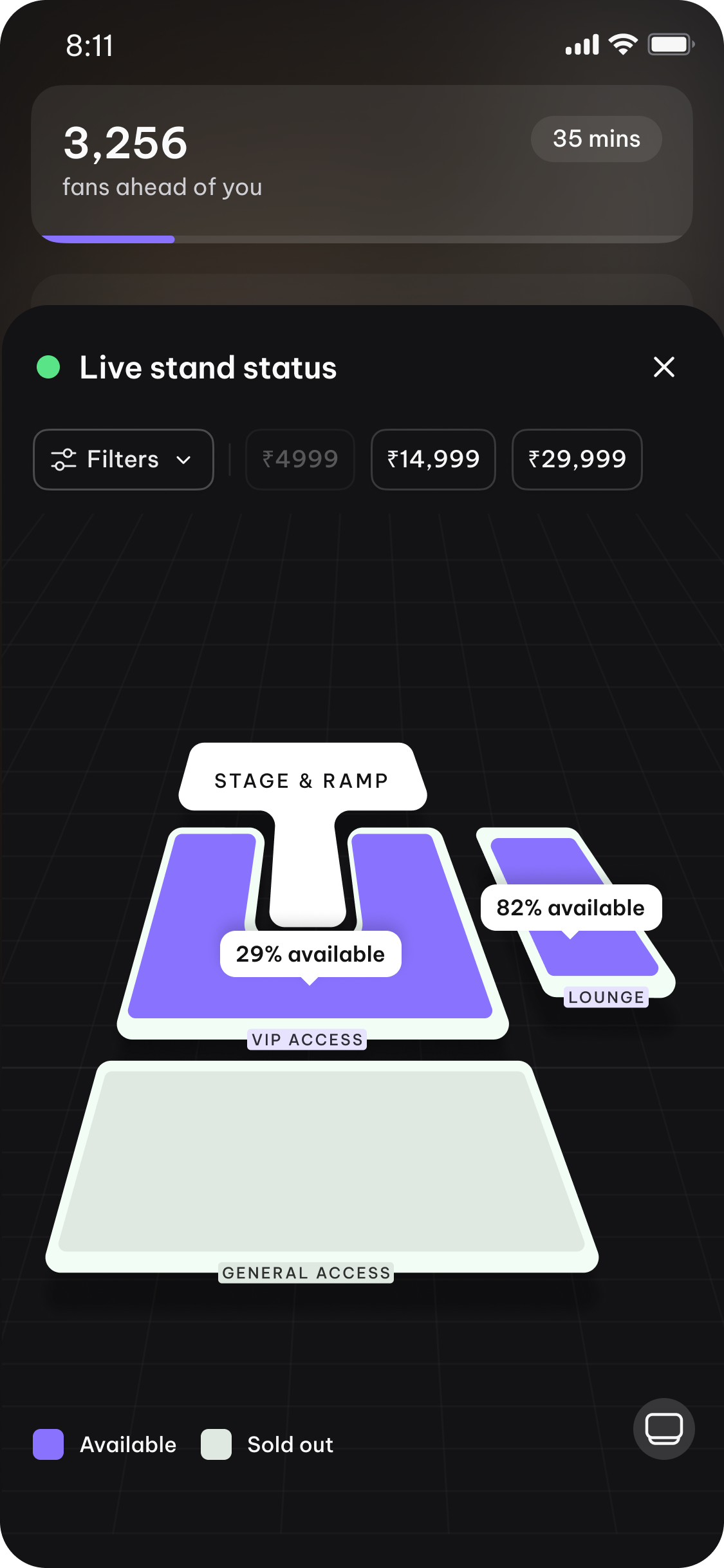Screen dimensions: 724x1568
Task: Click the purple Available legend swatch
Action: [48, 1444]
